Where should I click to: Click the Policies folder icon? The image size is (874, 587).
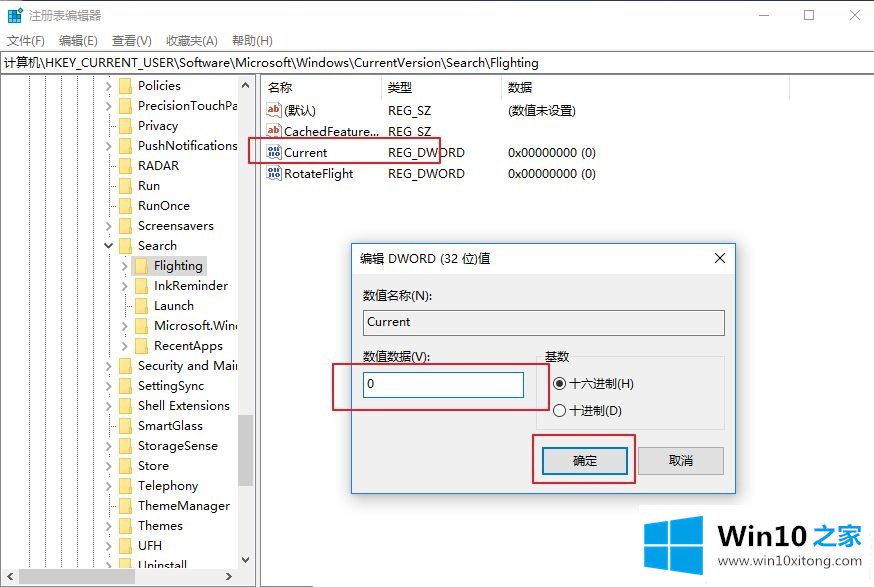coord(126,86)
